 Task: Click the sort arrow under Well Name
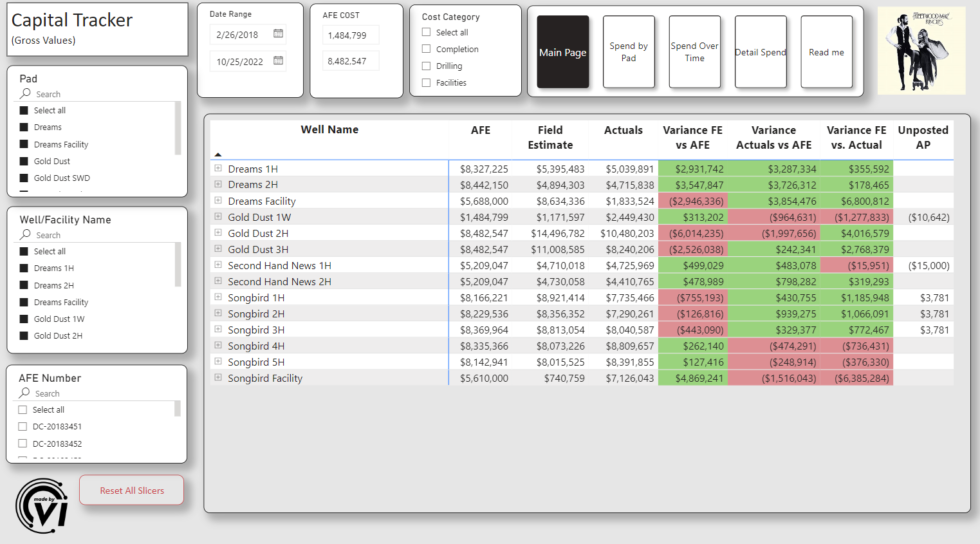click(218, 154)
